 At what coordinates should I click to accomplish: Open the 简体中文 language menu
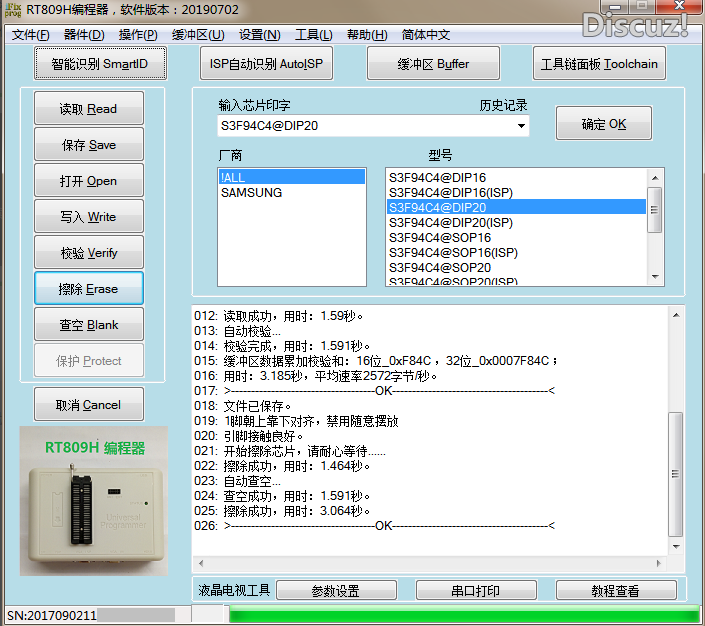pos(425,35)
